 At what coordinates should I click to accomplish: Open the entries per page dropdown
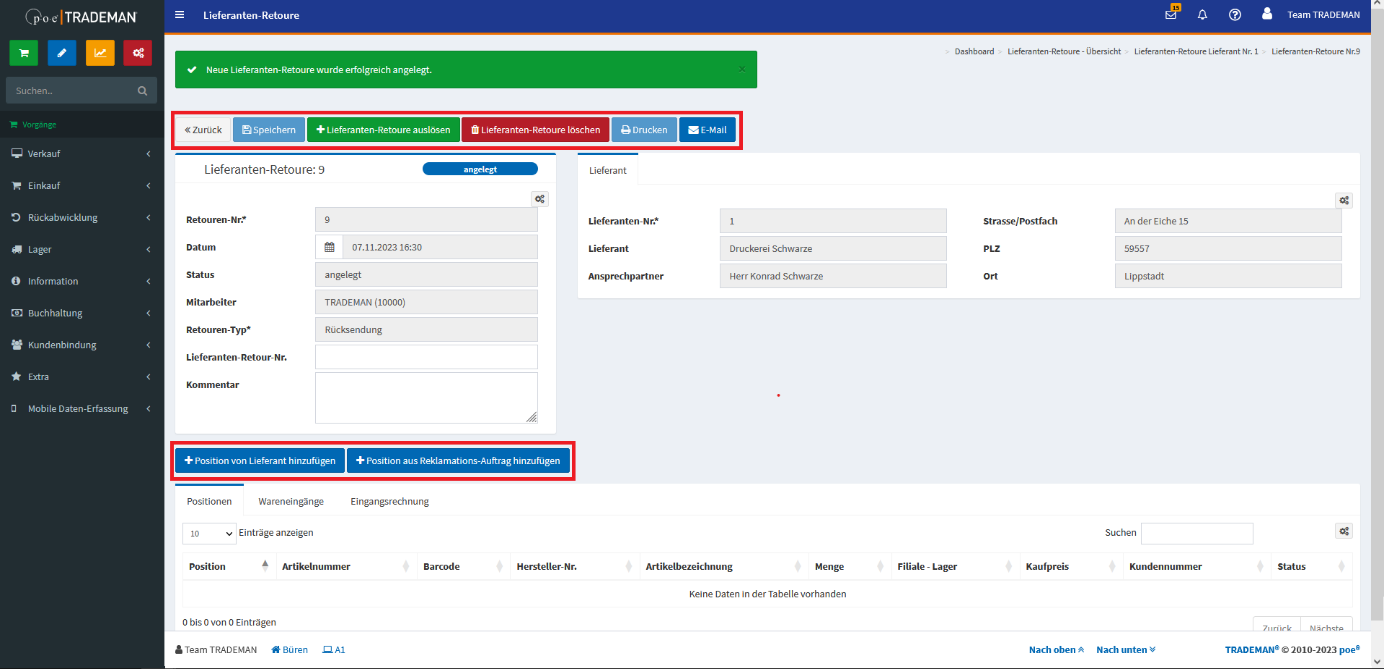[209, 534]
